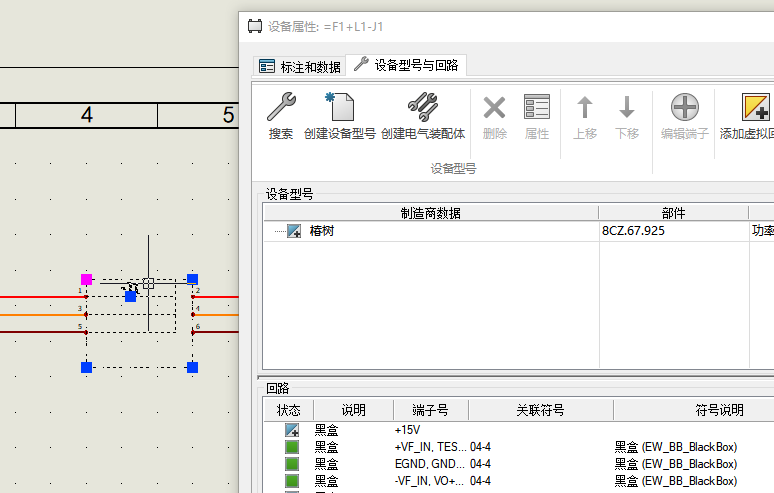The width and height of the screenshot is (774, 493).
Task: Click the 部件 column header
Action: click(673, 213)
